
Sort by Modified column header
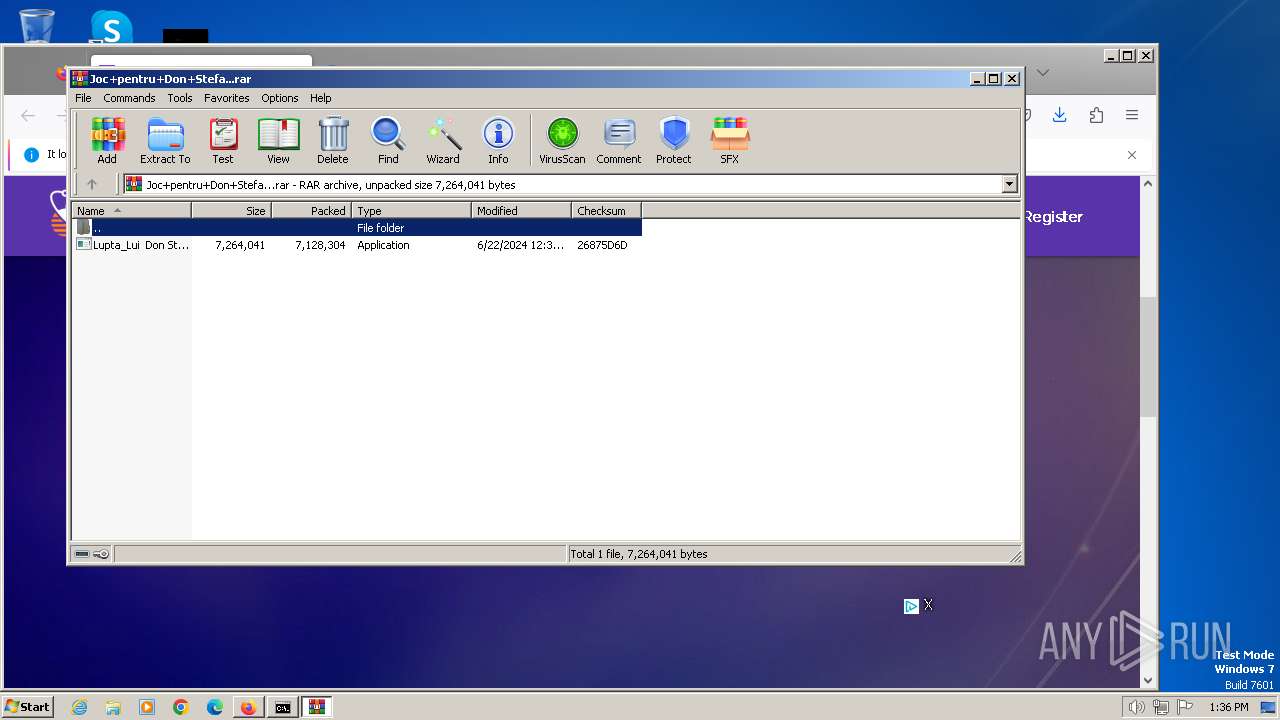(x=521, y=210)
